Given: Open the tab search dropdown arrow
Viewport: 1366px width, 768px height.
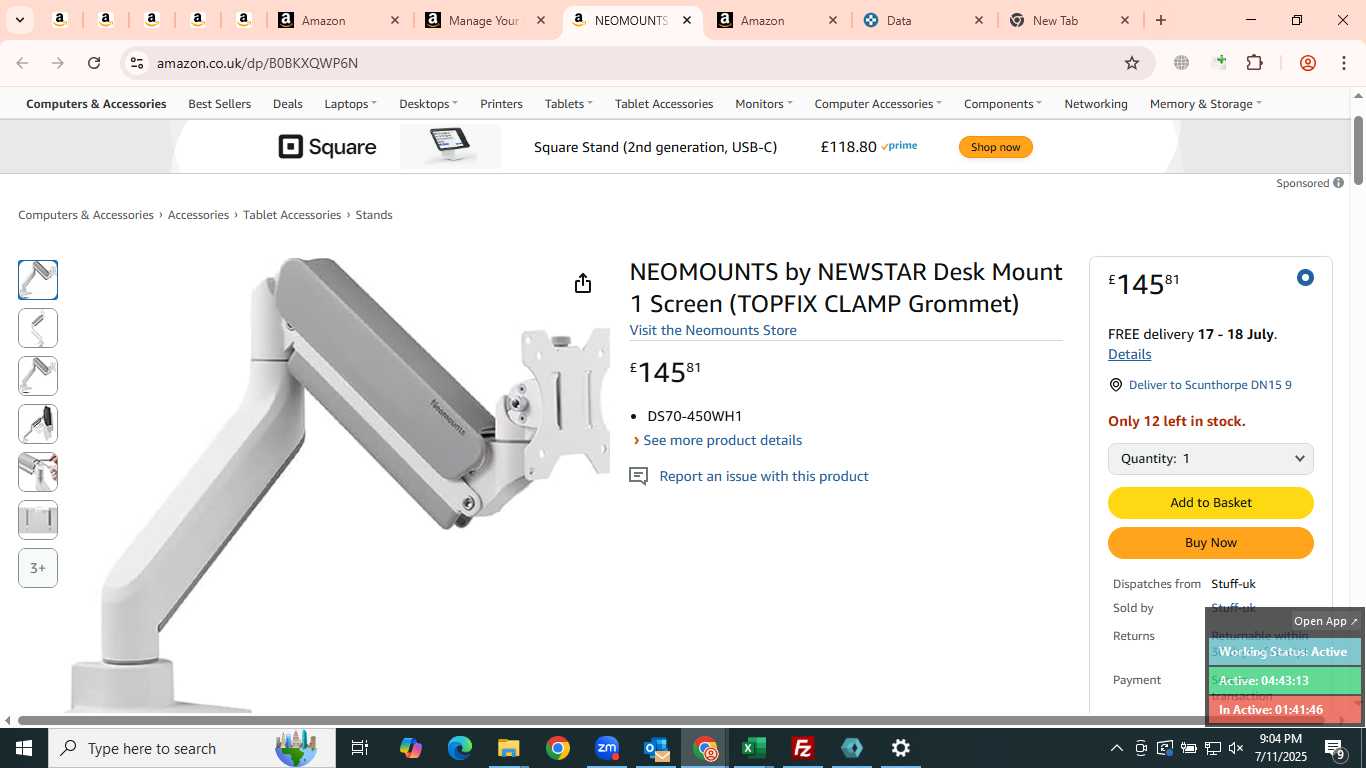Looking at the screenshot, I should point(19,20).
